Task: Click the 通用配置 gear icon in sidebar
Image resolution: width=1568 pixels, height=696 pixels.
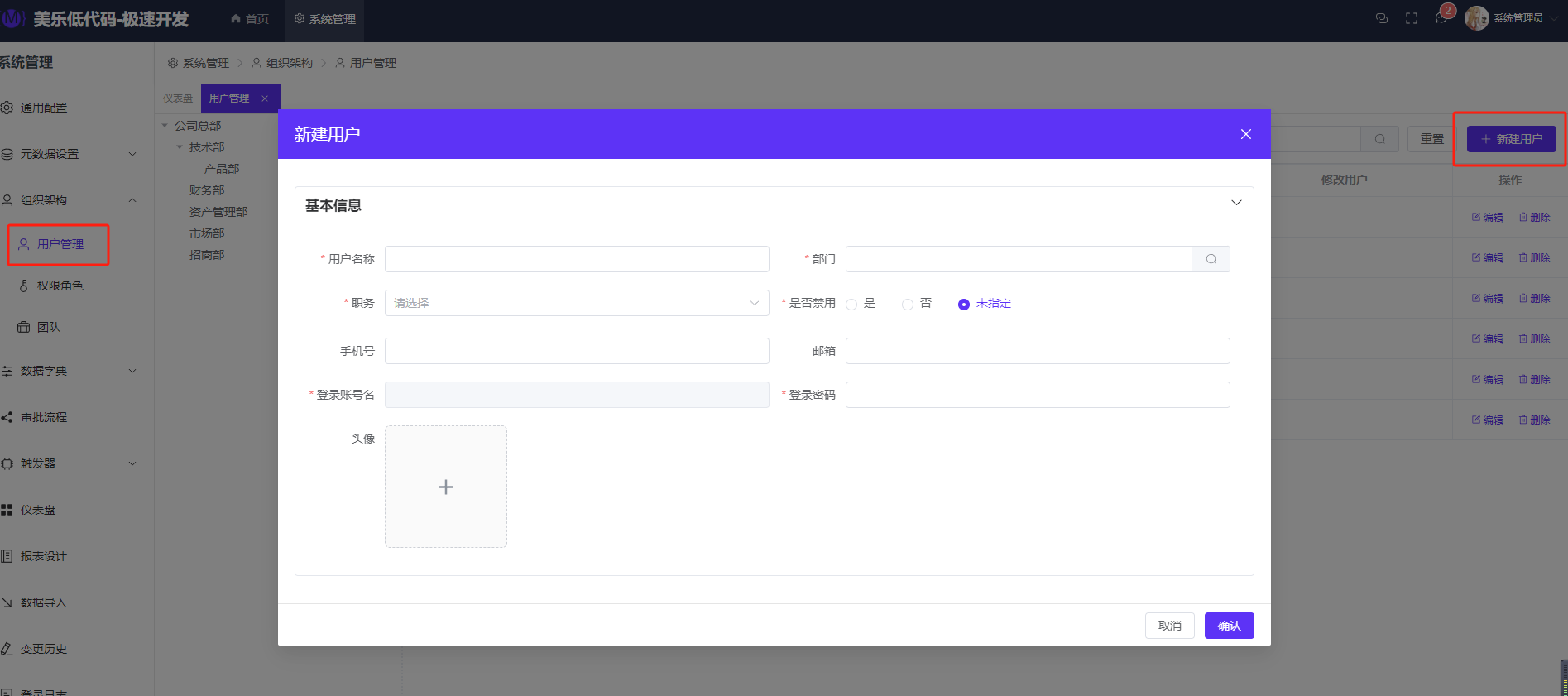Action: [7, 108]
